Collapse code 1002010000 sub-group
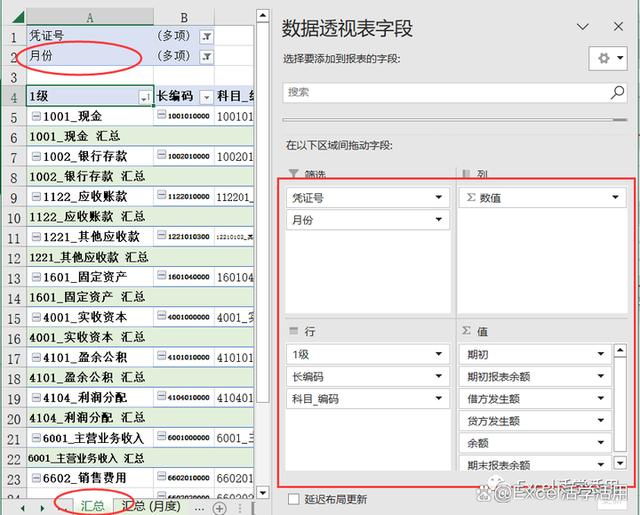The image size is (640, 515). (x=162, y=155)
